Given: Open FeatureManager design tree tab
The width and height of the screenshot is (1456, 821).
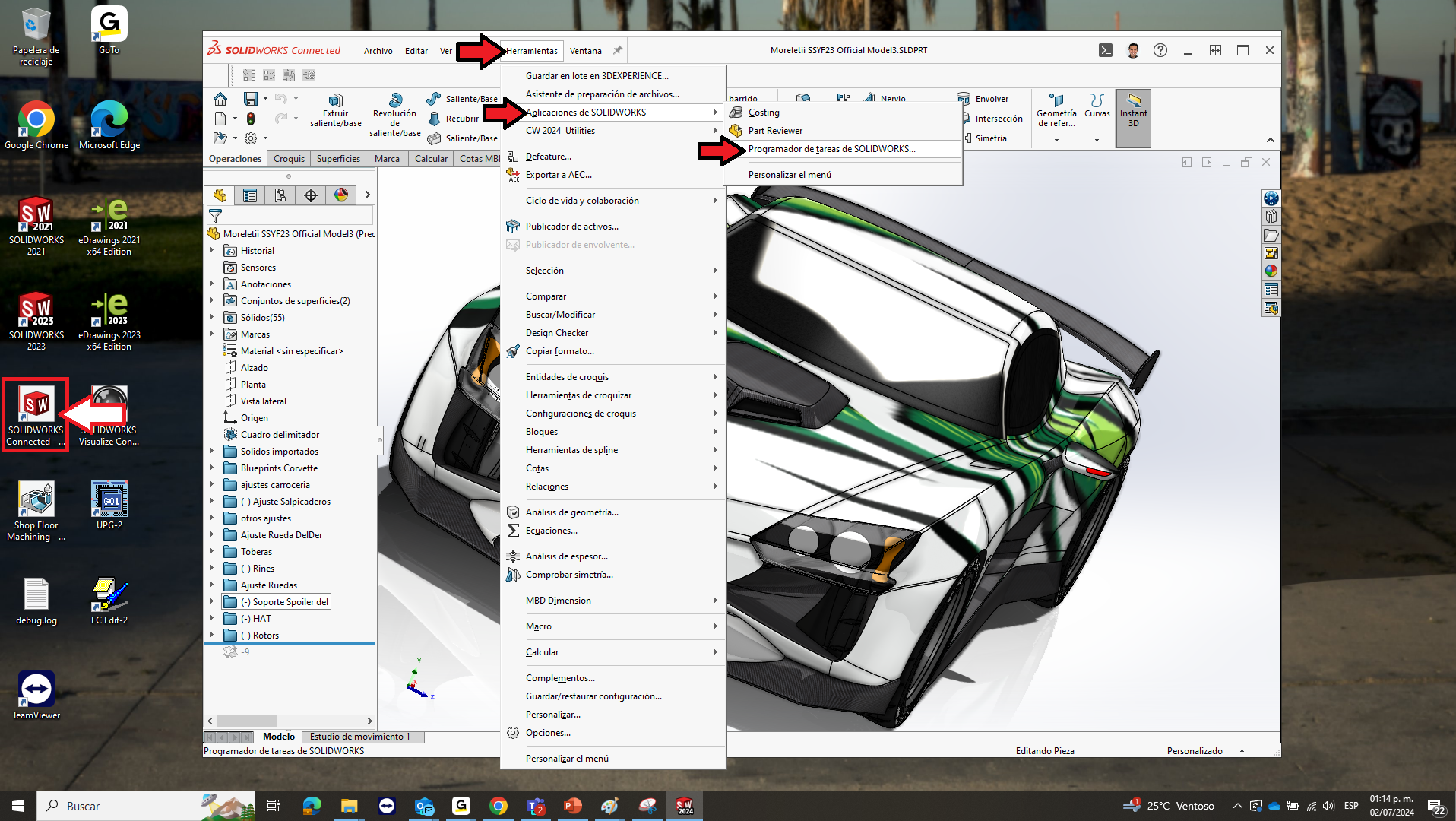Looking at the screenshot, I should [x=220, y=195].
